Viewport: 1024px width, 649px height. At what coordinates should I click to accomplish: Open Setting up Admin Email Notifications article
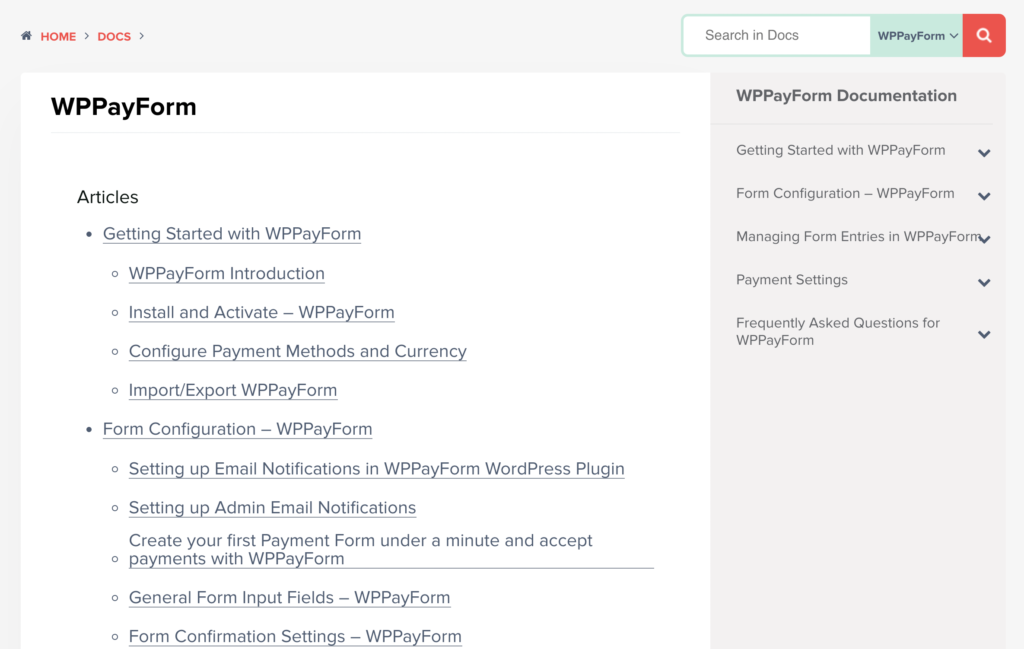click(x=272, y=507)
